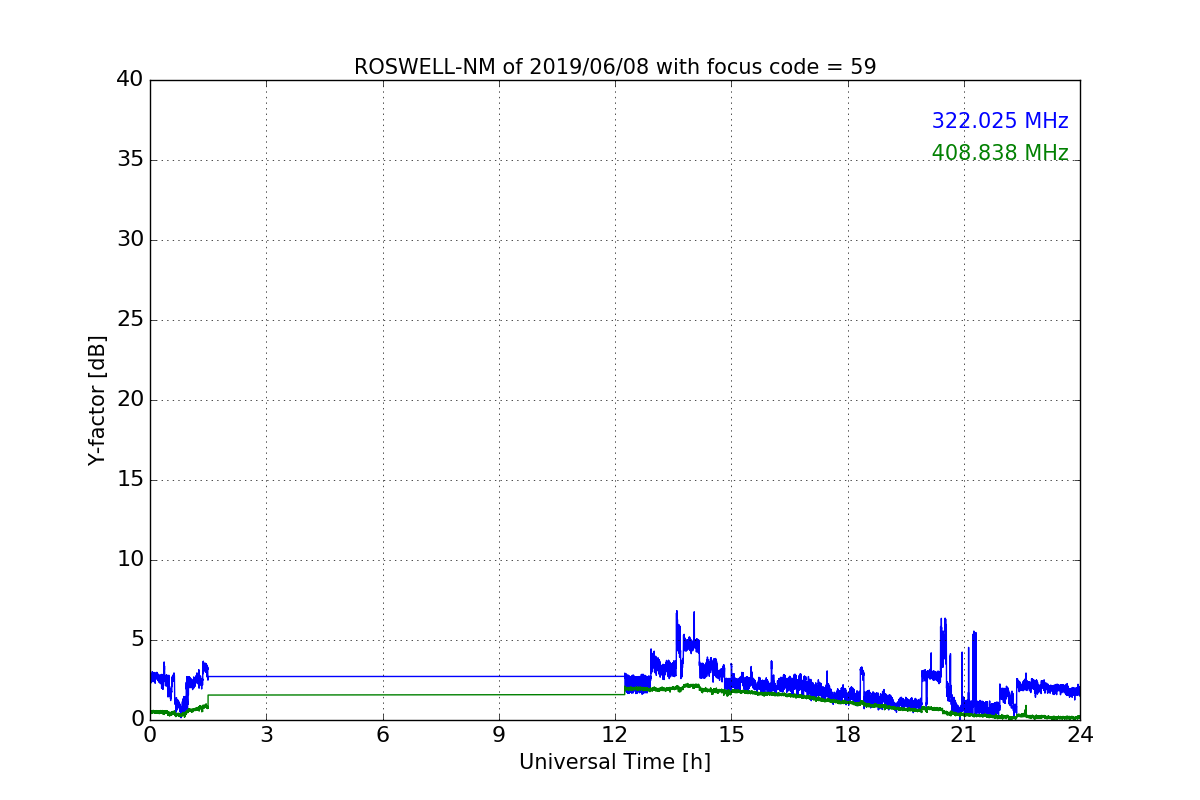Viewport: 1200px width, 800px height.
Task: Click the Universal Time [h] axis label
Action: pyautogui.click(x=615, y=762)
